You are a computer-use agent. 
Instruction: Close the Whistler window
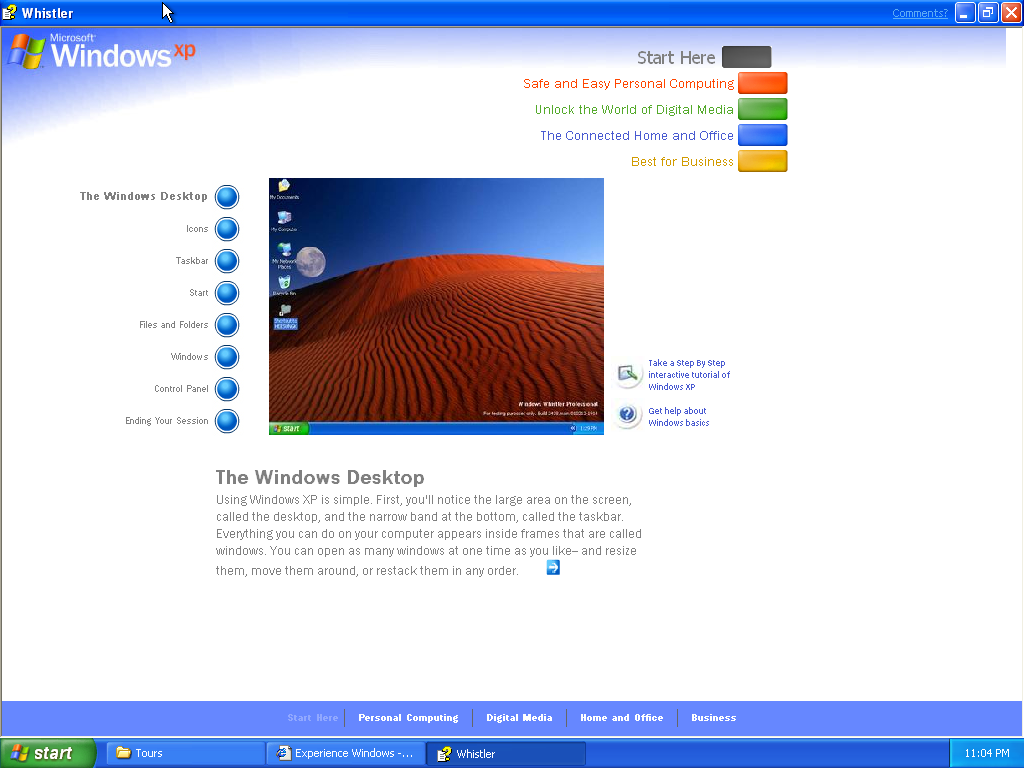coord(1010,12)
